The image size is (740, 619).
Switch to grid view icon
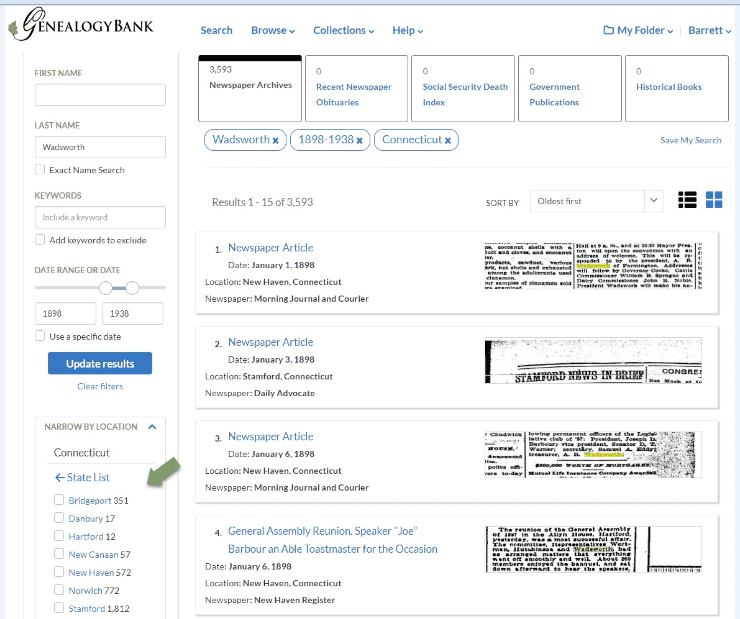pos(714,200)
